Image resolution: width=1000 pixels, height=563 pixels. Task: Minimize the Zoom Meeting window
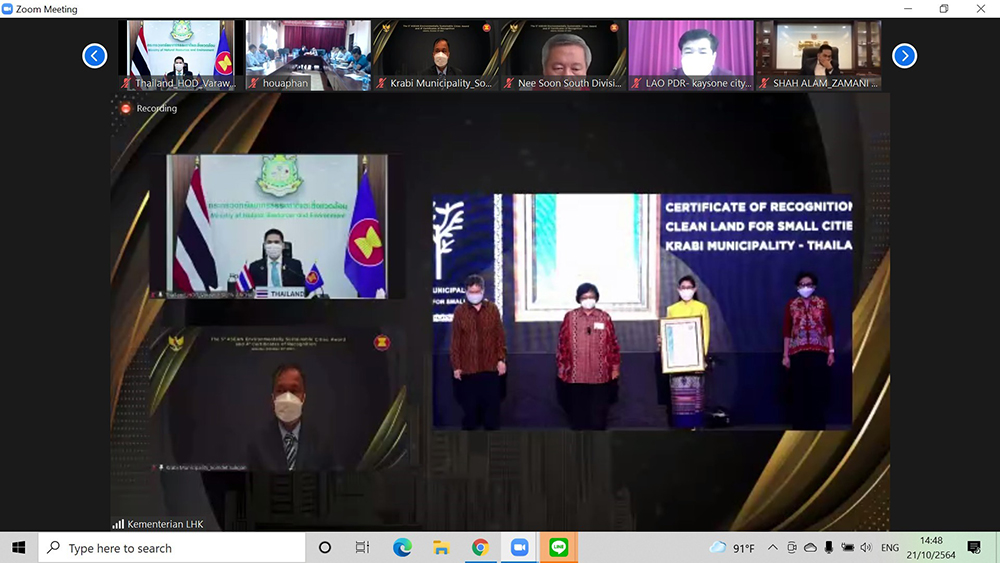[x=908, y=9]
